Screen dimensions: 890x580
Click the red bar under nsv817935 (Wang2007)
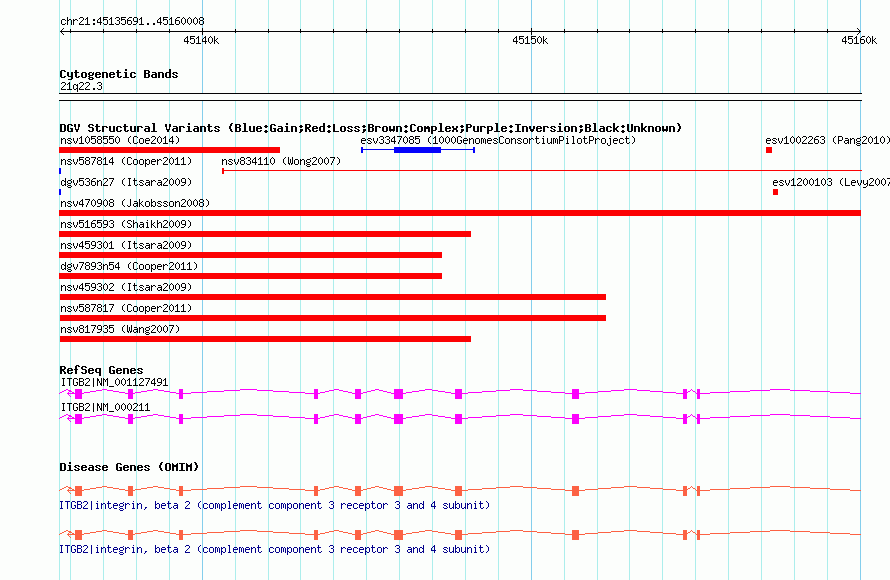tap(265, 339)
